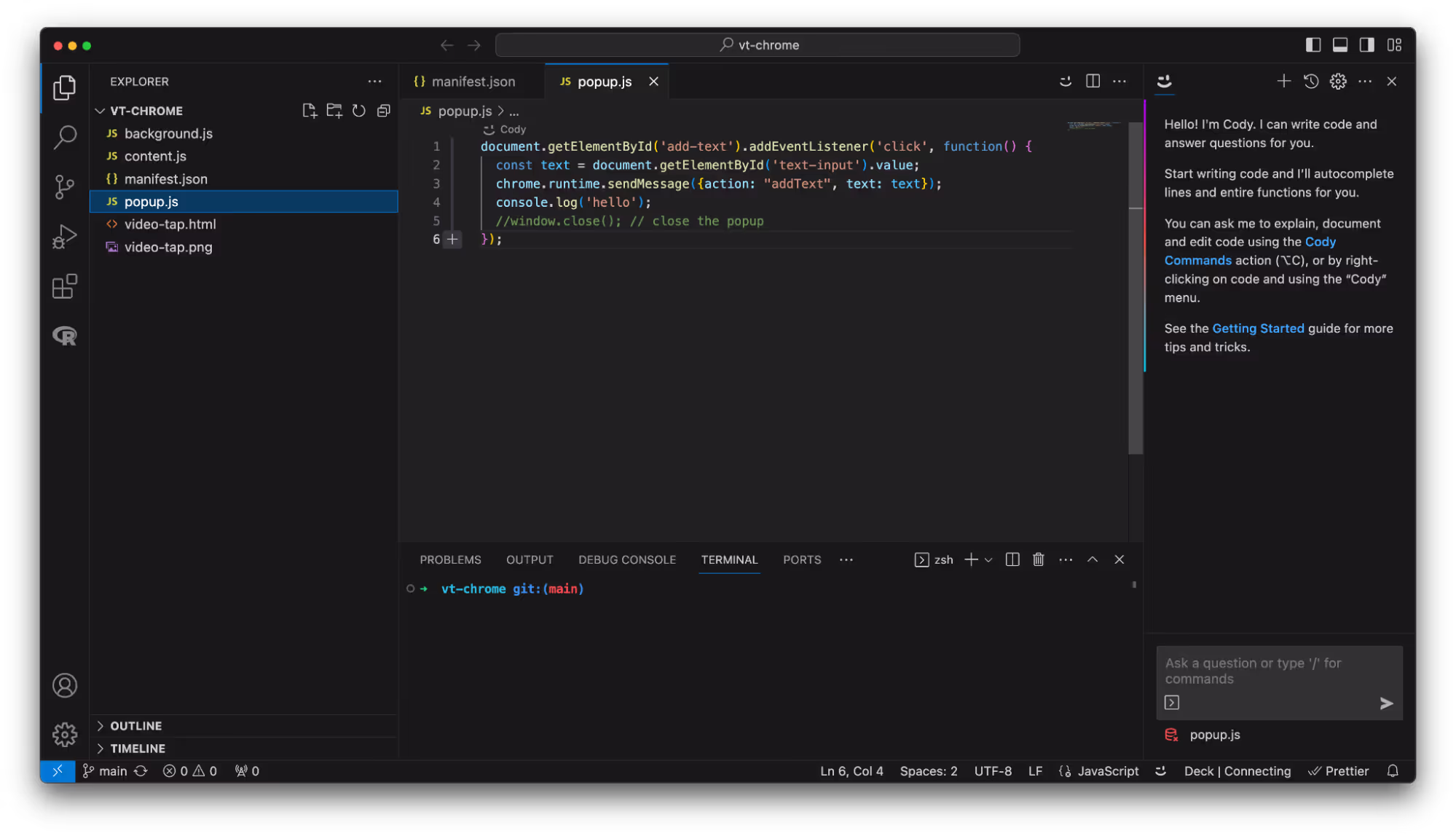The height and width of the screenshot is (836, 1456).
Task: Open the Source Control view
Action: coord(64,186)
